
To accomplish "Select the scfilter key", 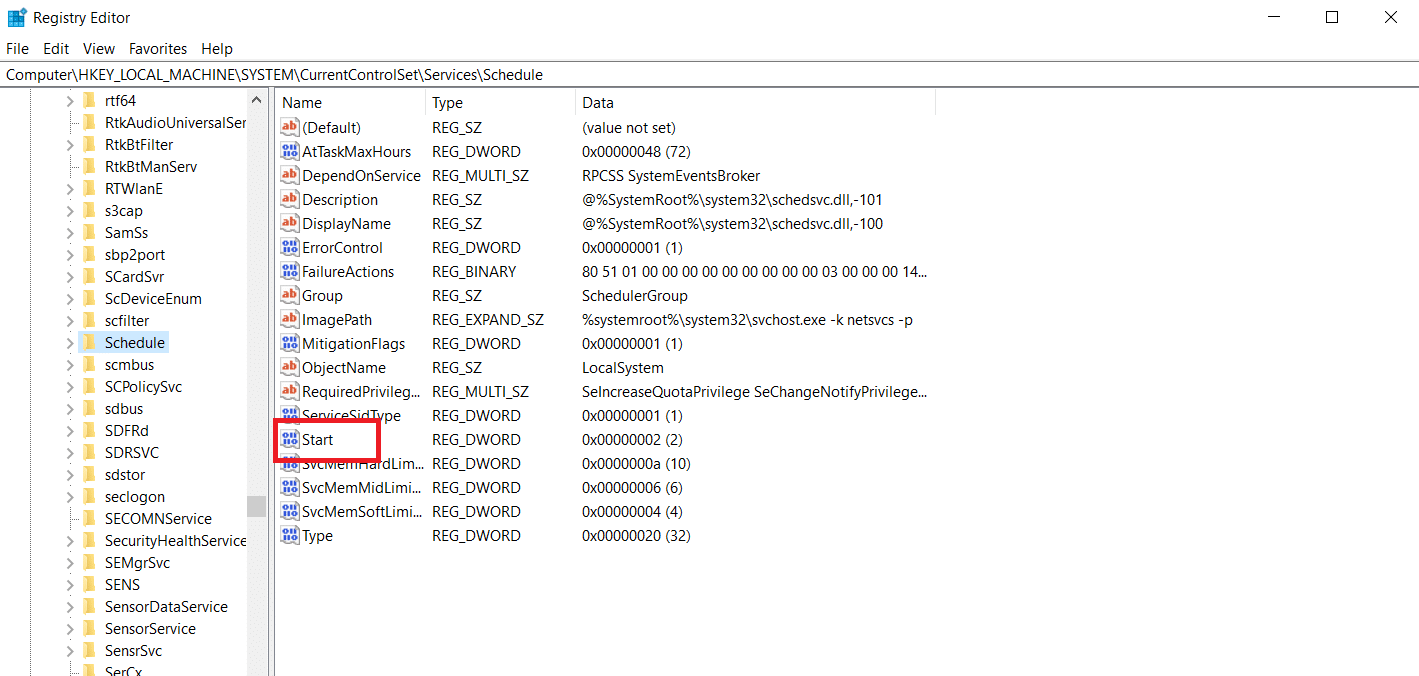I will [127, 321].
